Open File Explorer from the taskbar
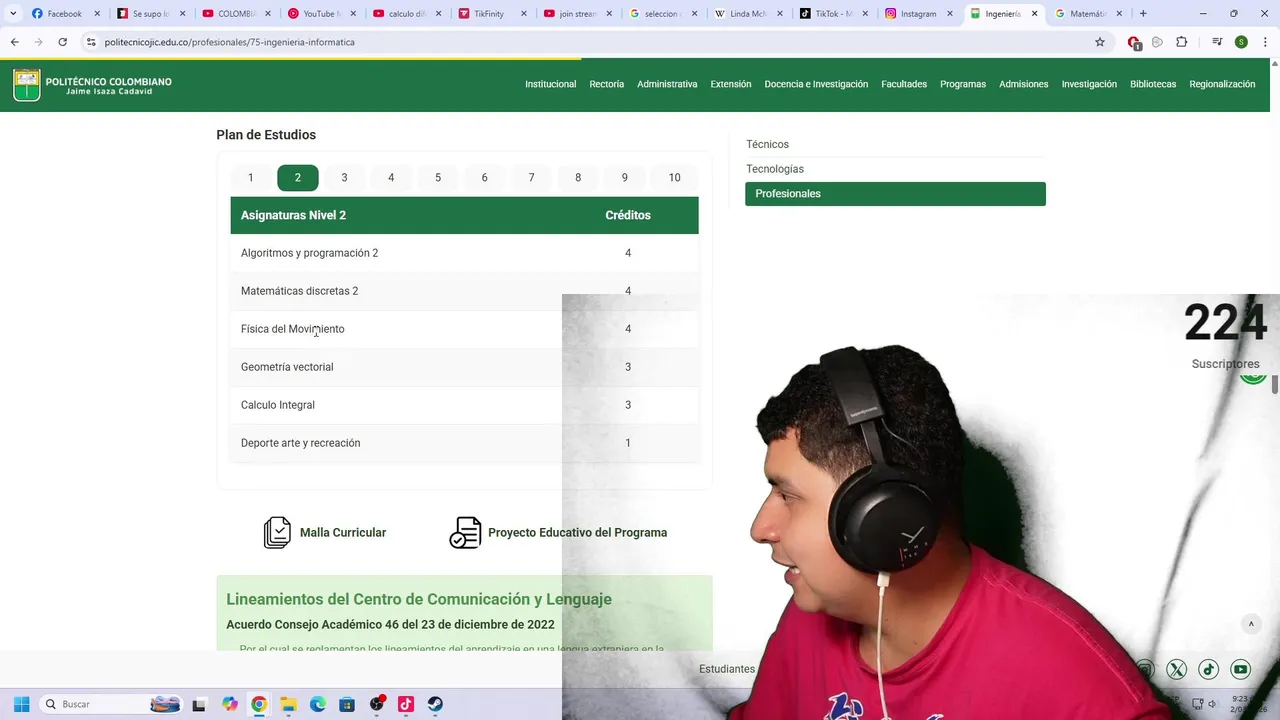Screen dimensions: 1280x720 coord(288,704)
